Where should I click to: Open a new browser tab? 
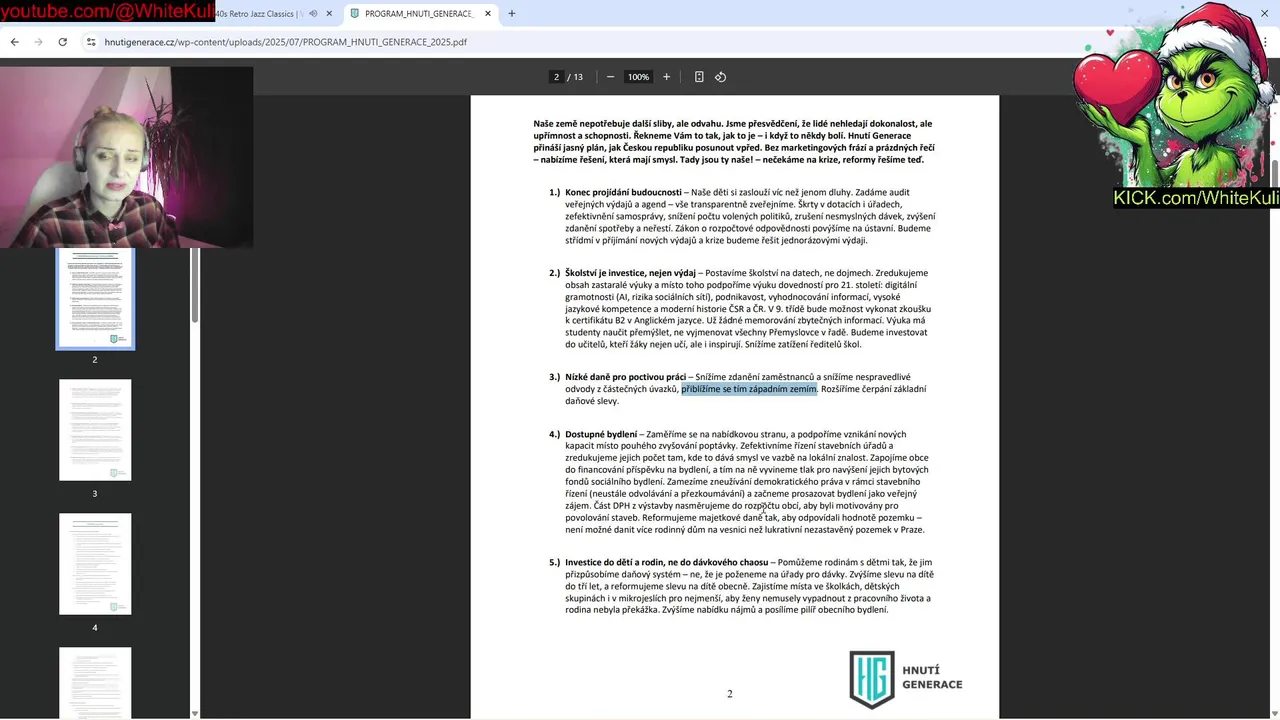[x=512, y=14]
